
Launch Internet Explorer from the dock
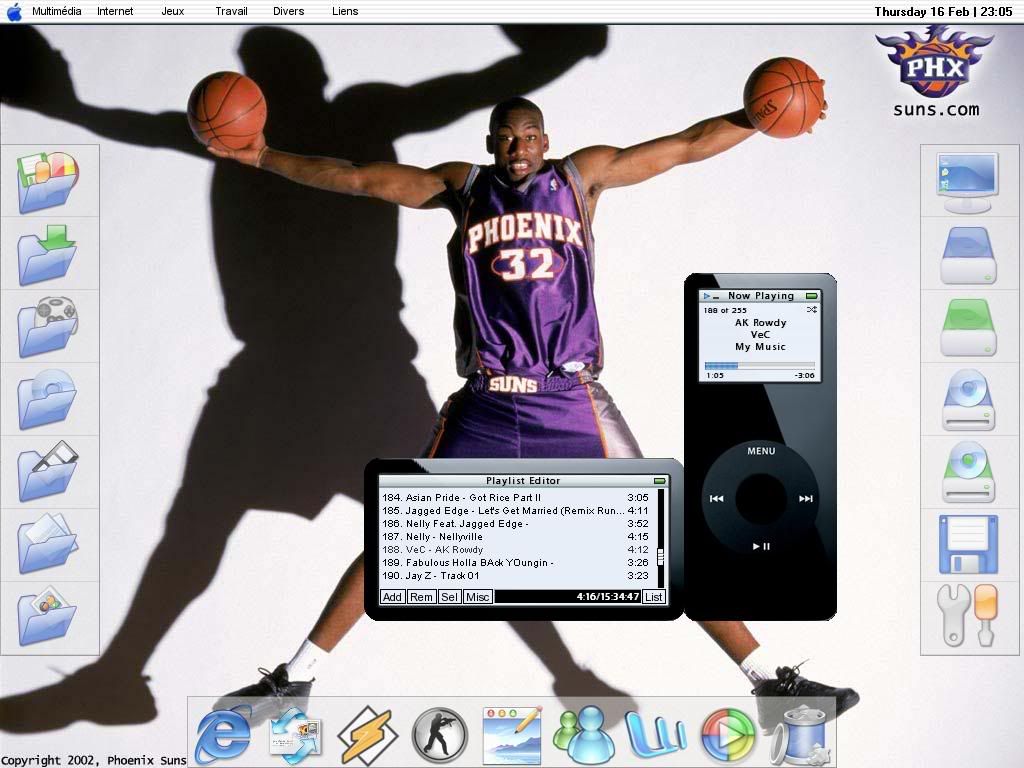click(x=223, y=735)
